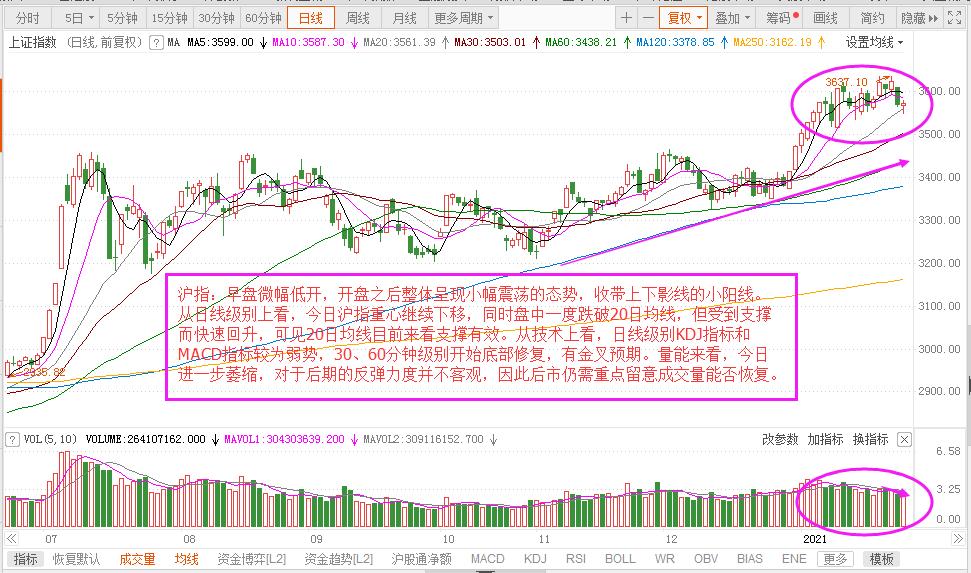Image resolution: width=971 pixels, height=573 pixels.
Task: Select 60分钟 period tab
Action: point(263,18)
